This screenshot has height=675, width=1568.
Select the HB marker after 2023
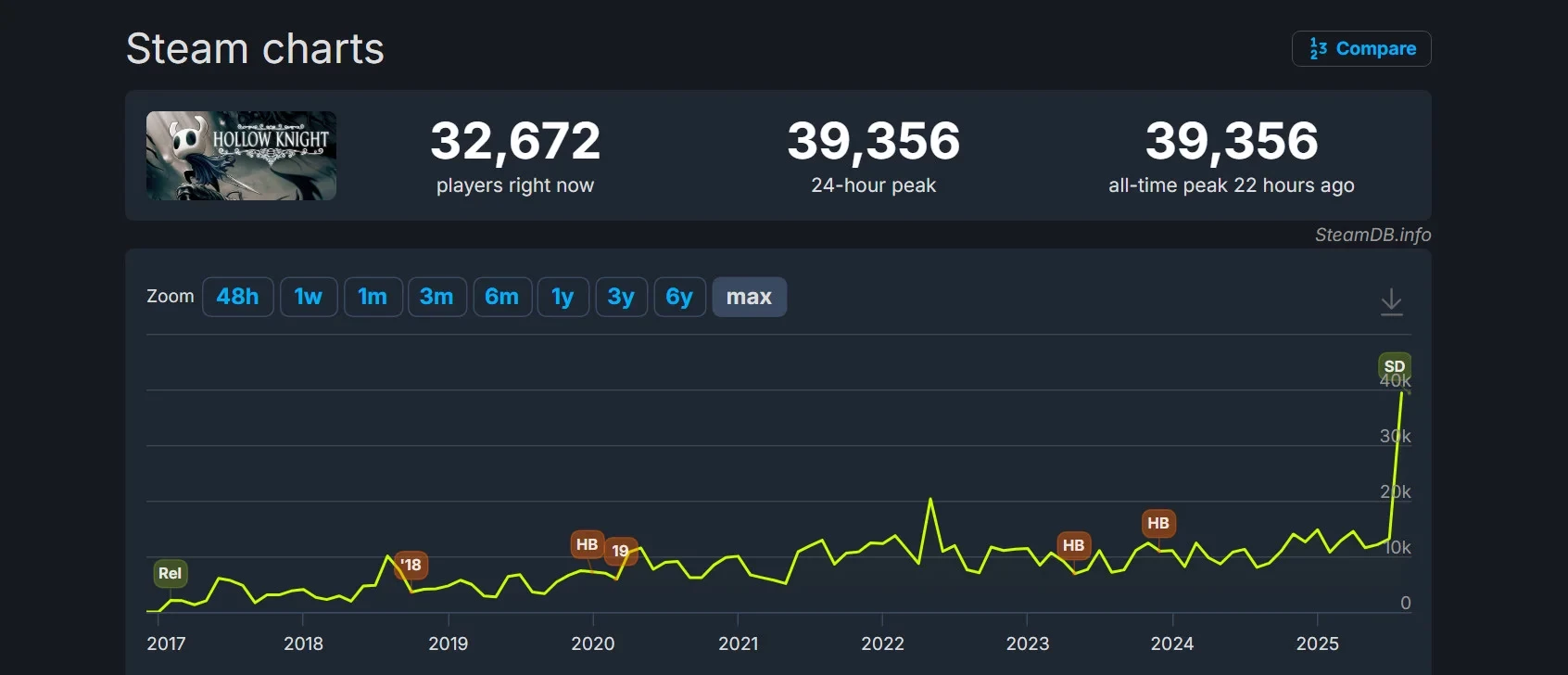(1073, 545)
